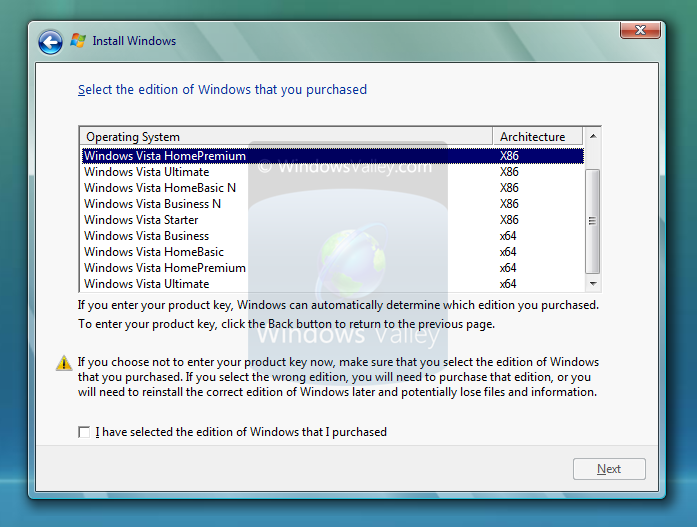Click the list scrollbar down arrow
697x527 pixels.
(593, 283)
